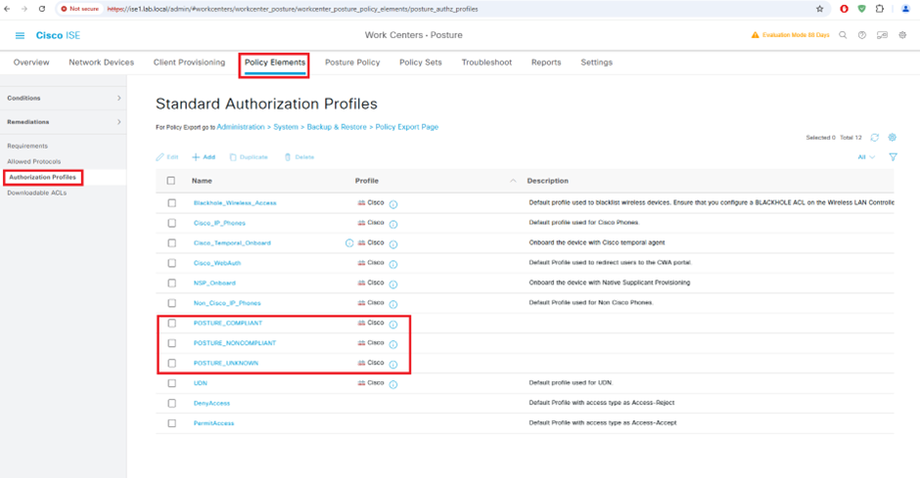This screenshot has width=920, height=478.
Task: Click info icon beside POSTURE_COMPLIANT profile
Action: [393, 324]
